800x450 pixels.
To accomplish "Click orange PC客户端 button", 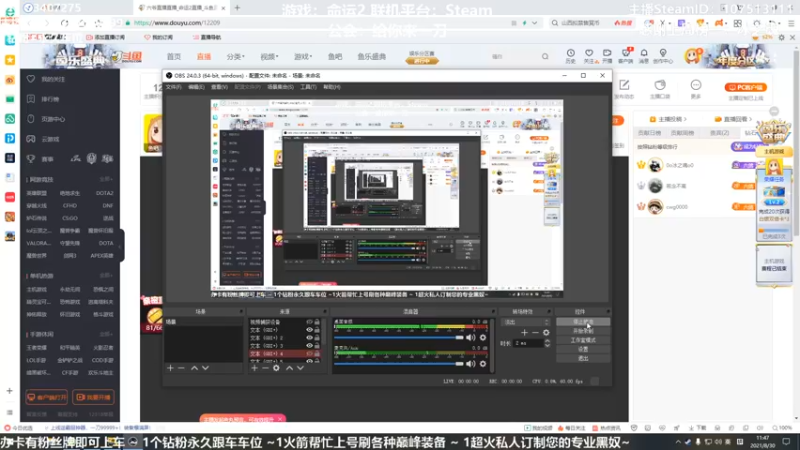I will point(746,87).
